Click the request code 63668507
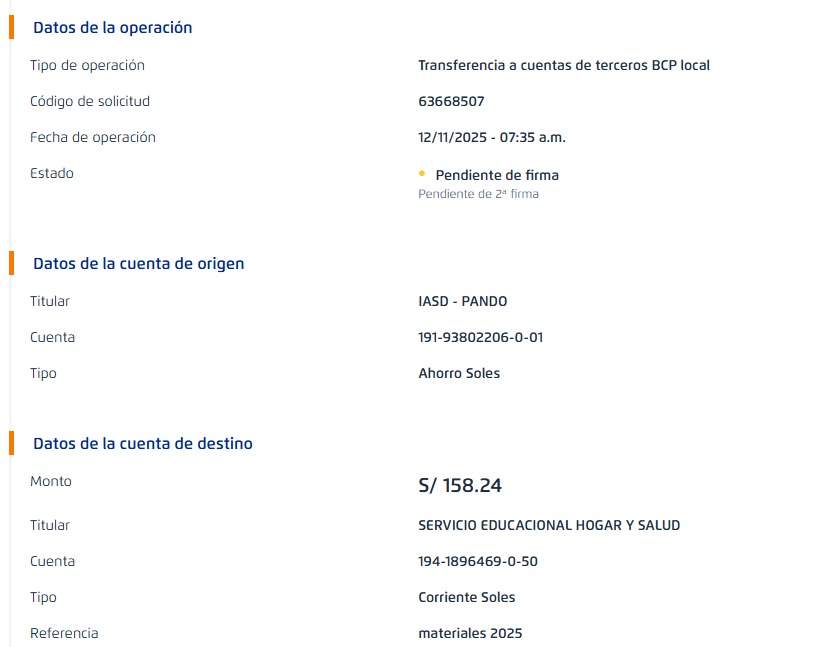 [x=451, y=101]
